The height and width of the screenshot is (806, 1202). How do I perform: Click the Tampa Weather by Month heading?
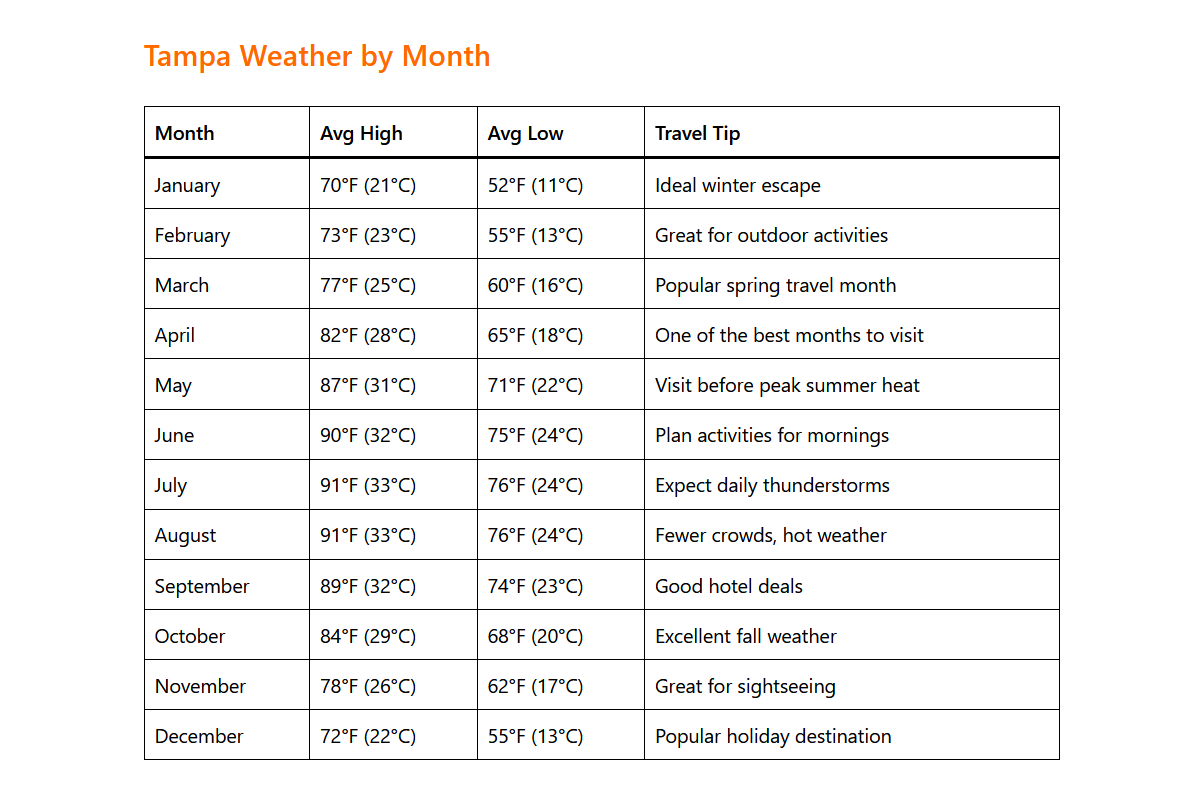pyautogui.click(x=317, y=56)
